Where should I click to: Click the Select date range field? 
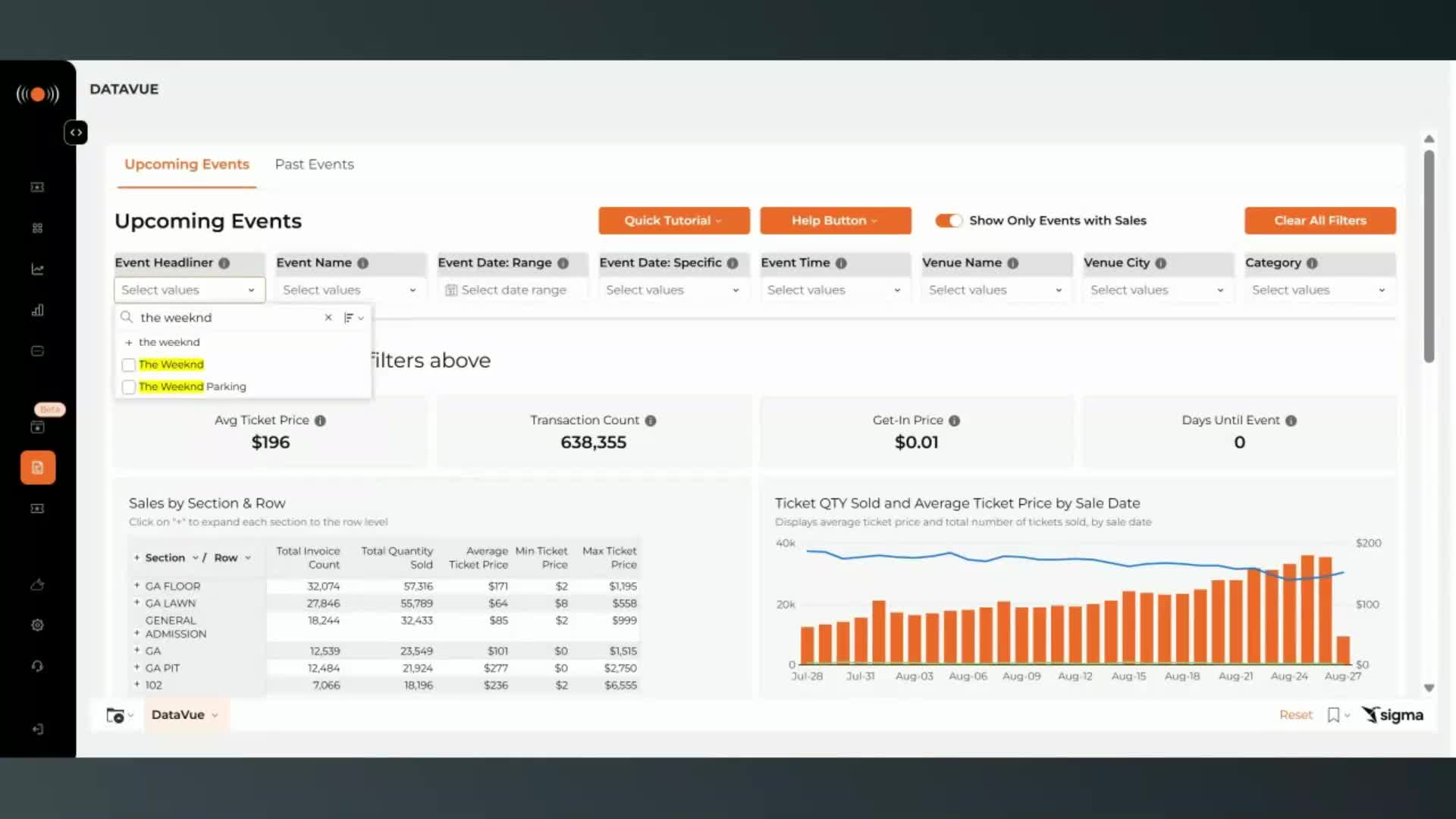click(x=512, y=290)
